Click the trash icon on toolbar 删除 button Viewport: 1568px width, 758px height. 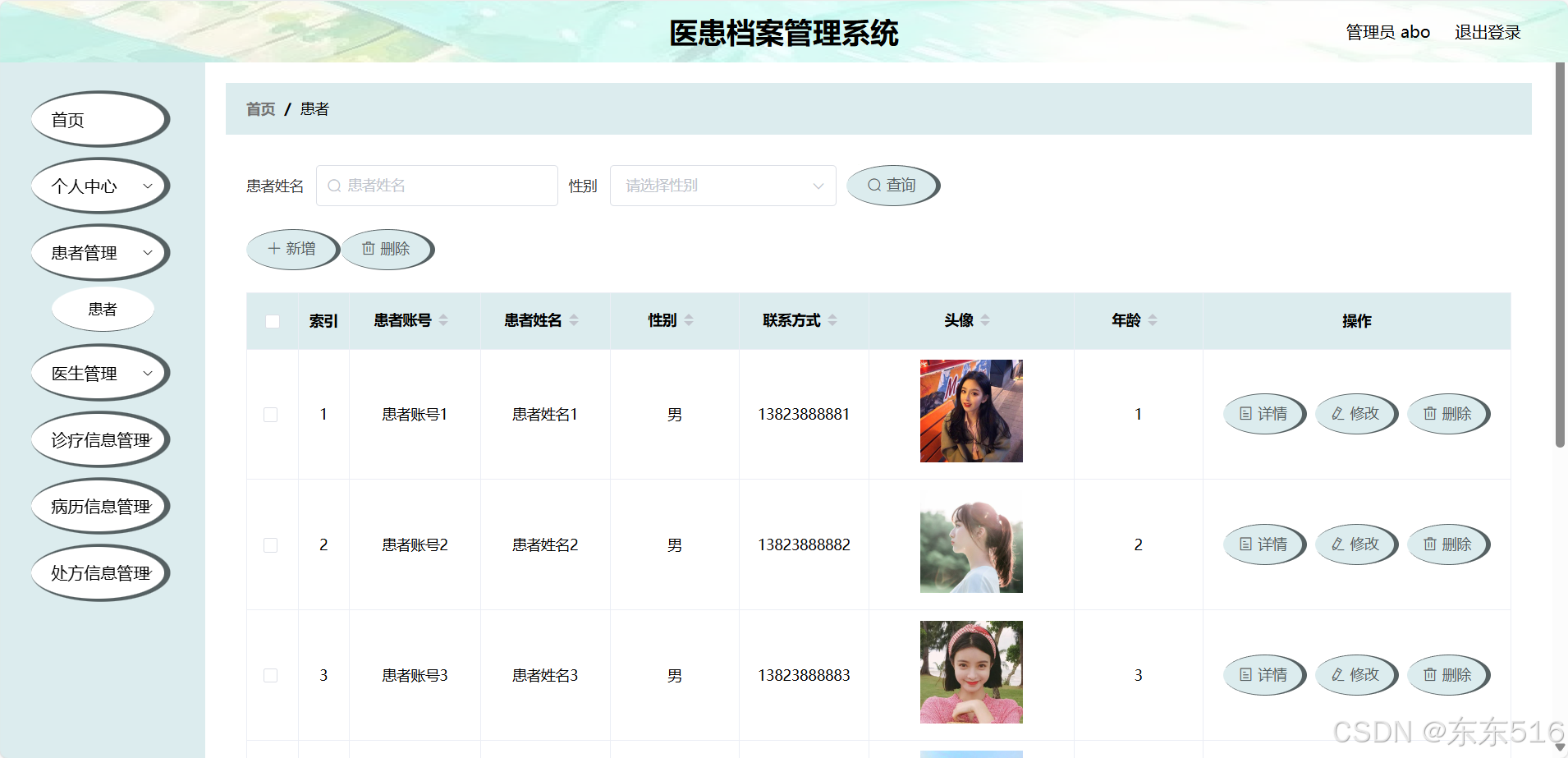[x=369, y=249]
